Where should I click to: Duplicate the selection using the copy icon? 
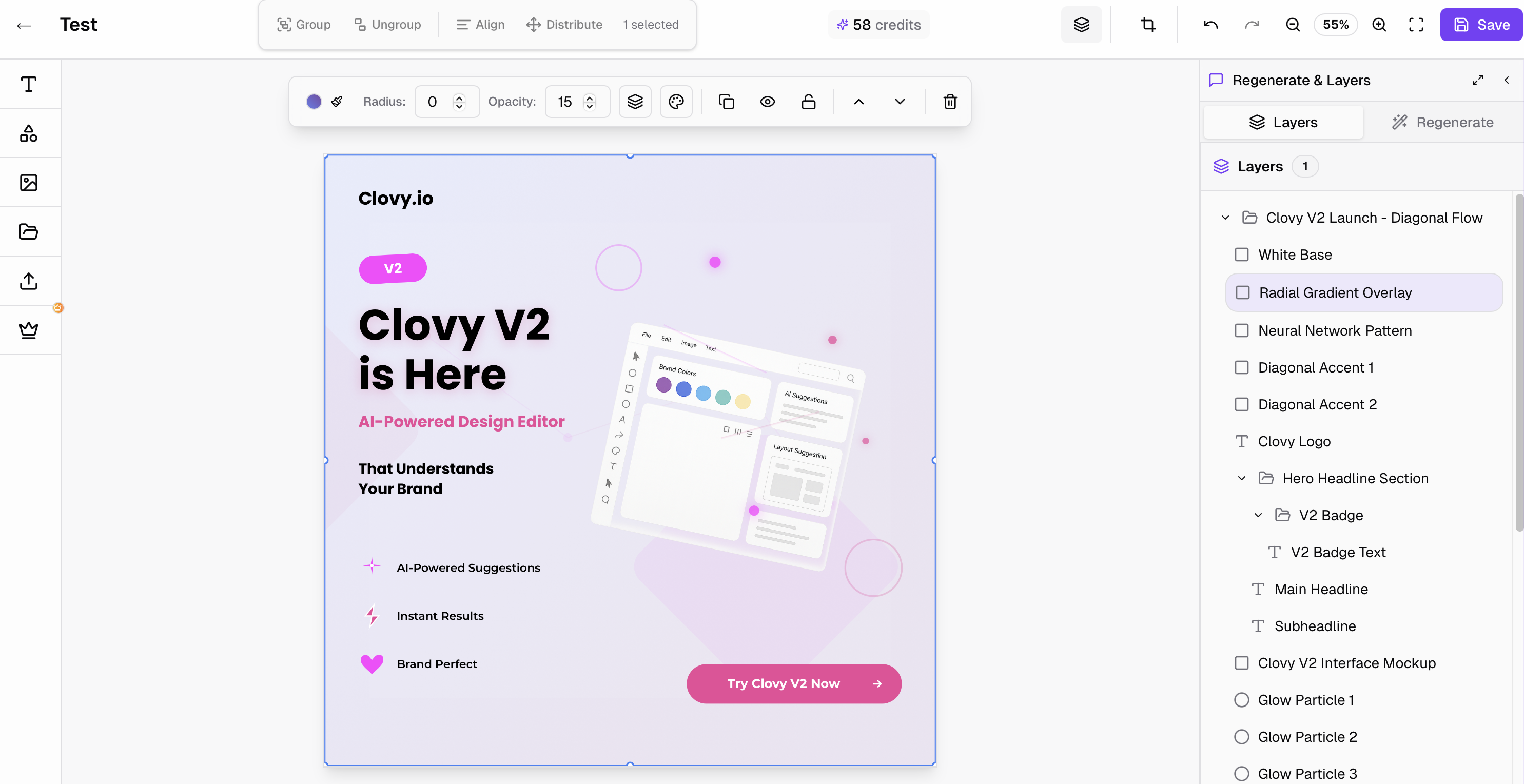(726, 101)
